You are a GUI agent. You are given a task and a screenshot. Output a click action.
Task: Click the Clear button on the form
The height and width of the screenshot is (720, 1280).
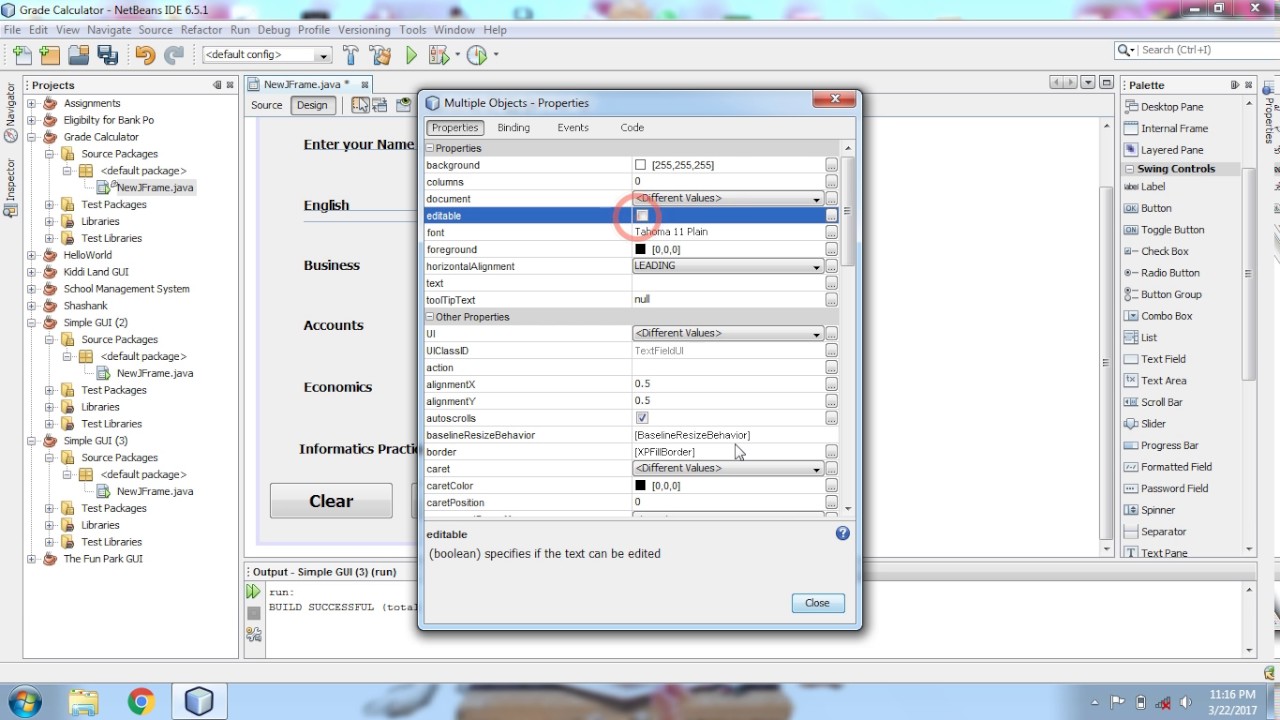click(331, 501)
